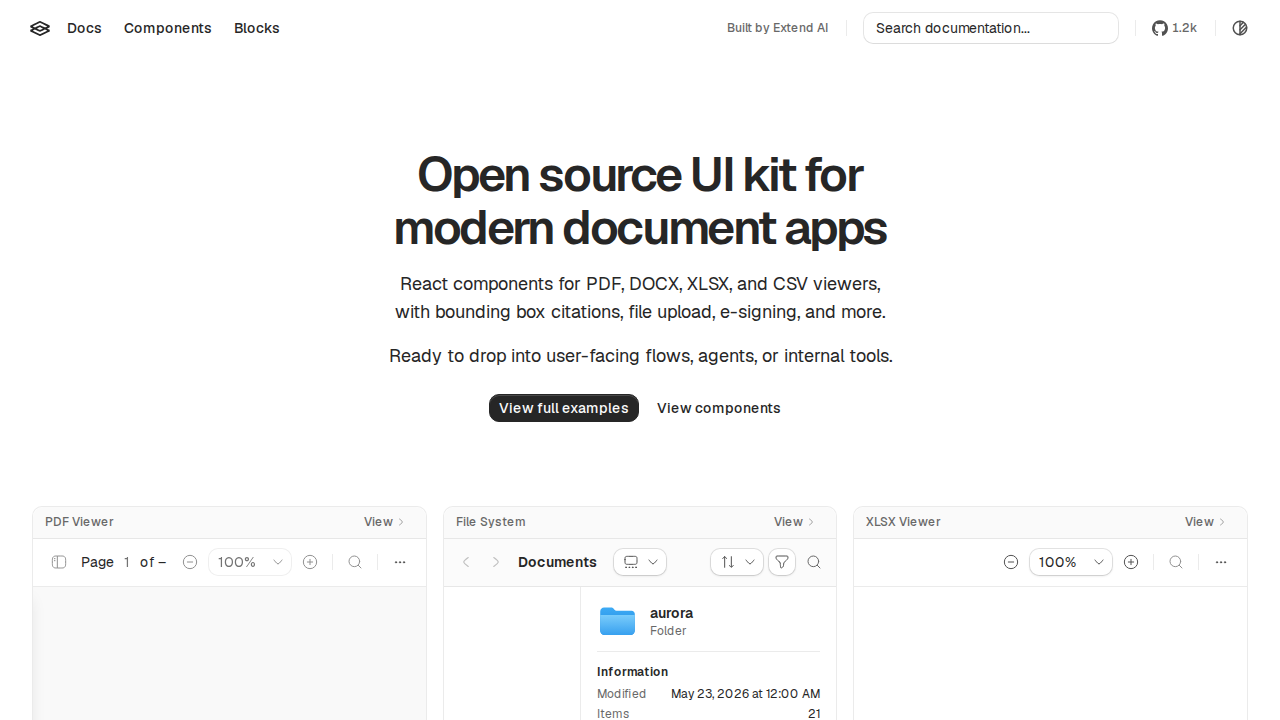Click the PDF page number field
The image size is (1280, 720).
point(127,562)
